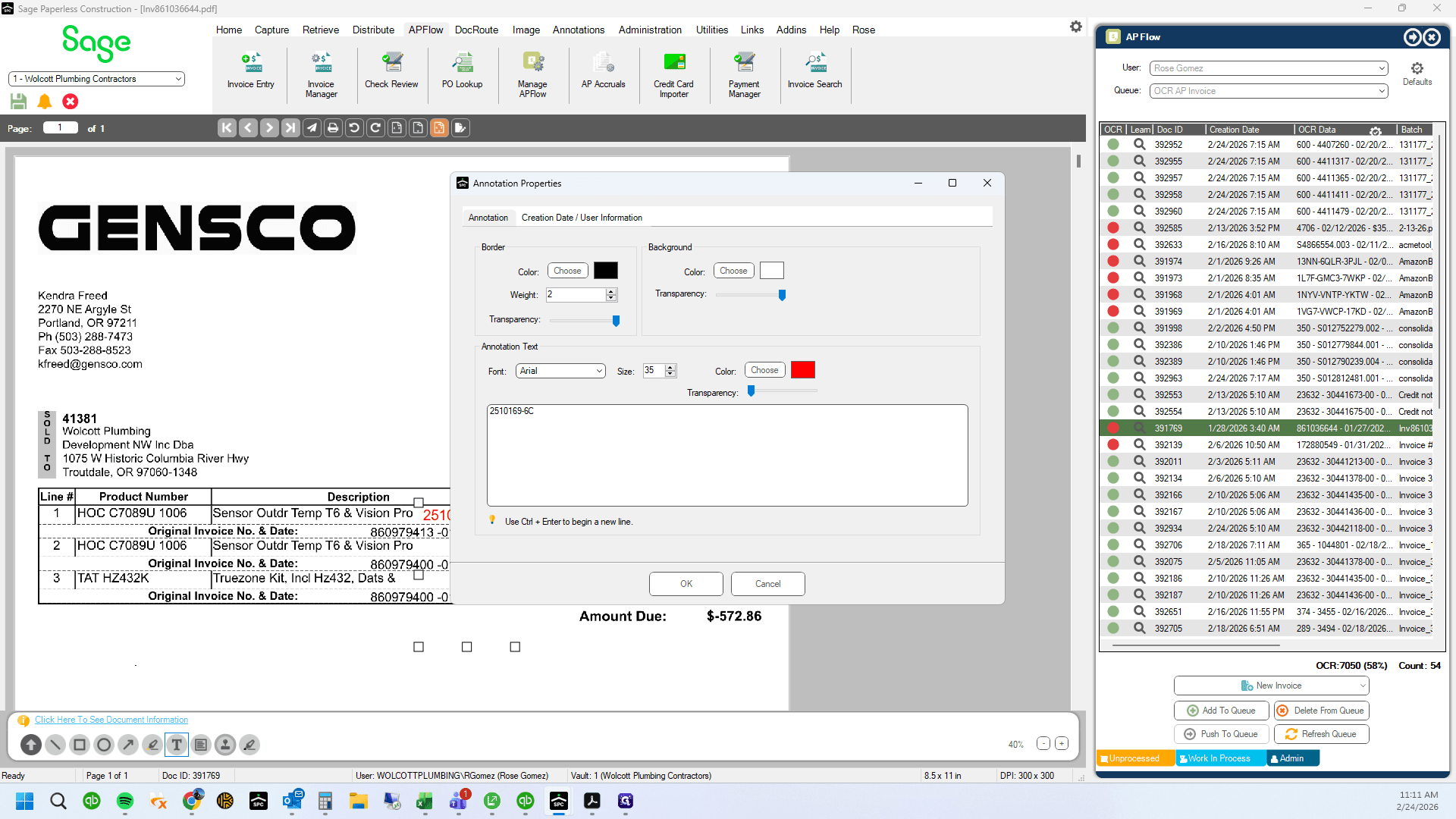1456x819 pixels.
Task: Open the Annotations menu
Action: (x=579, y=30)
